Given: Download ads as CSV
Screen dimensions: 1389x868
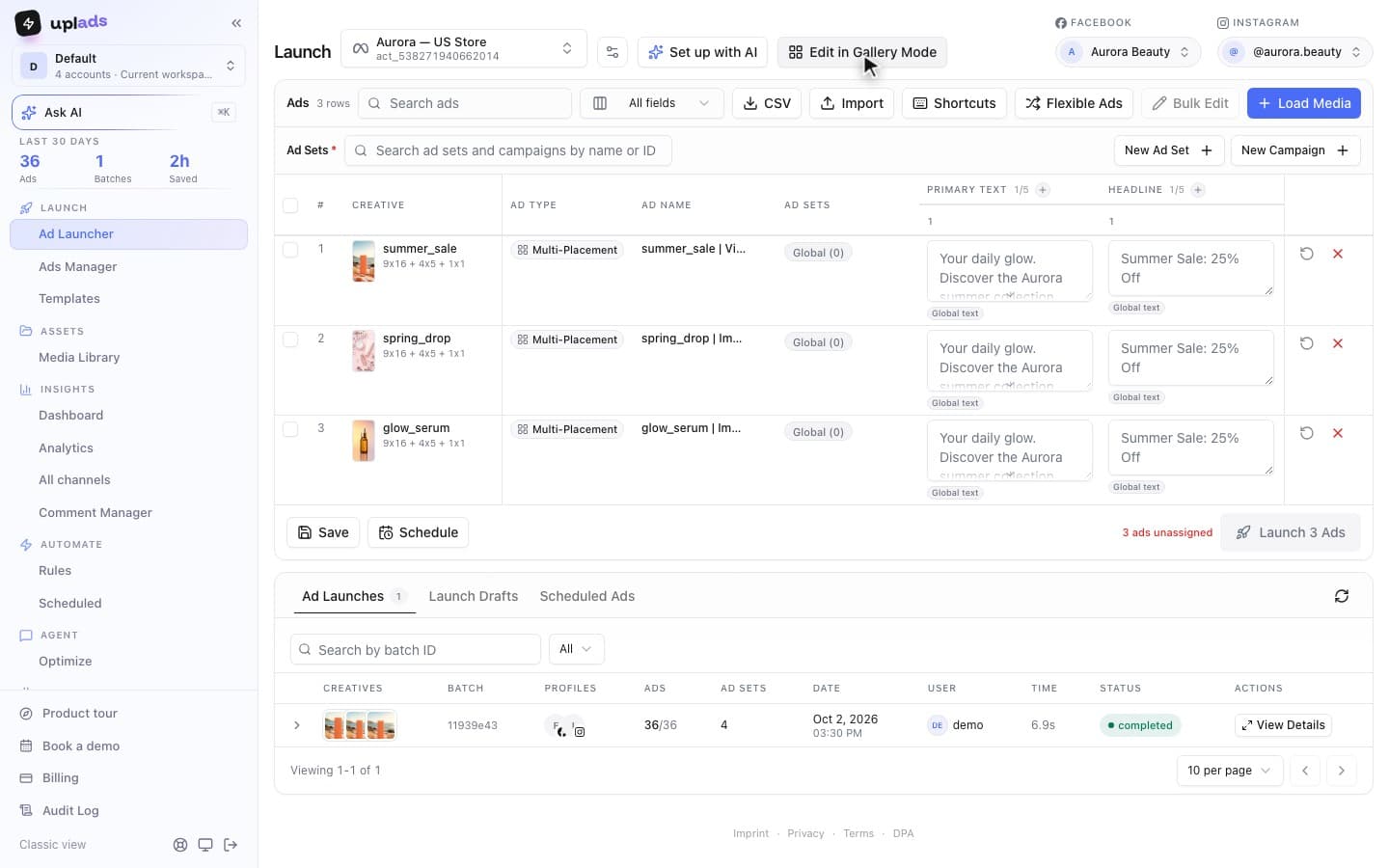Looking at the screenshot, I should 767,103.
